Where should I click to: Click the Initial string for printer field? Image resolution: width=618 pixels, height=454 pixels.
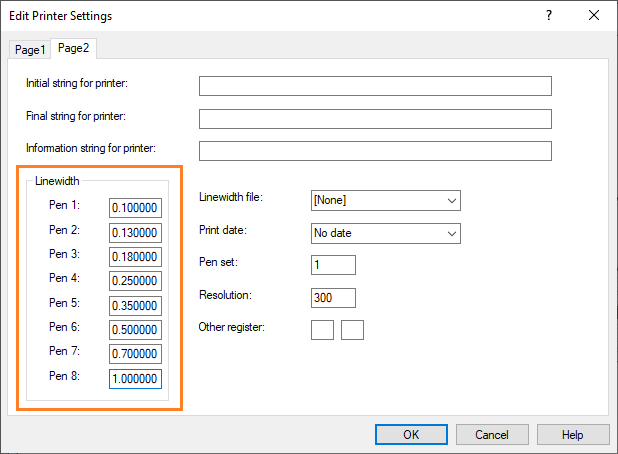coord(375,85)
